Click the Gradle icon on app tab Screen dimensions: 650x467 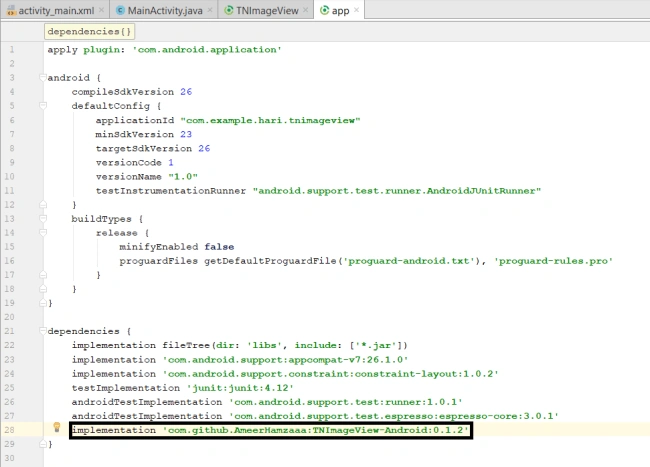click(x=325, y=10)
